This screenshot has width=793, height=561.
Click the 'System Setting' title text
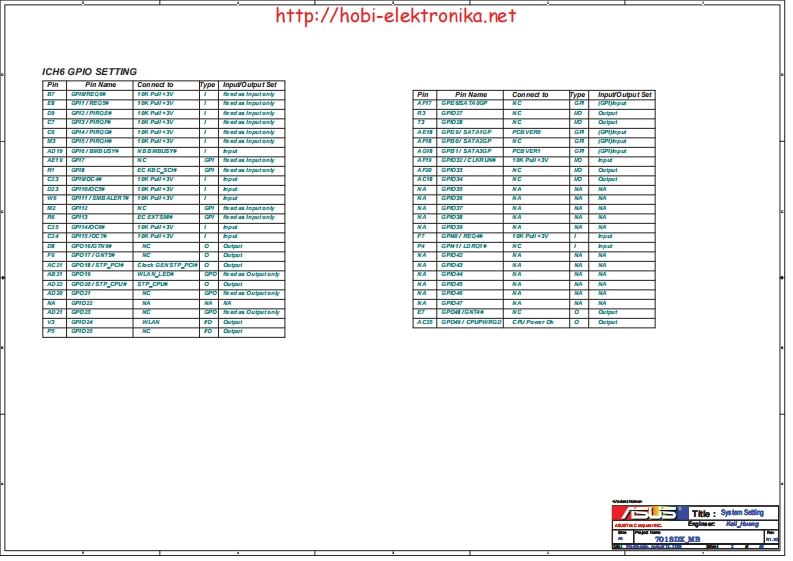(x=742, y=511)
